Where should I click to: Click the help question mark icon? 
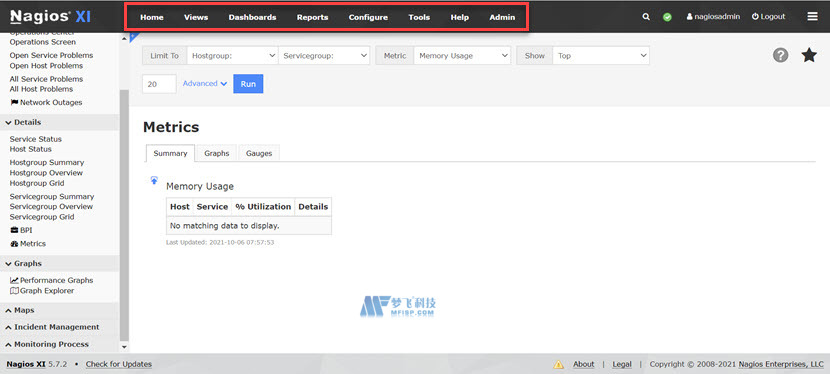click(780, 55)
